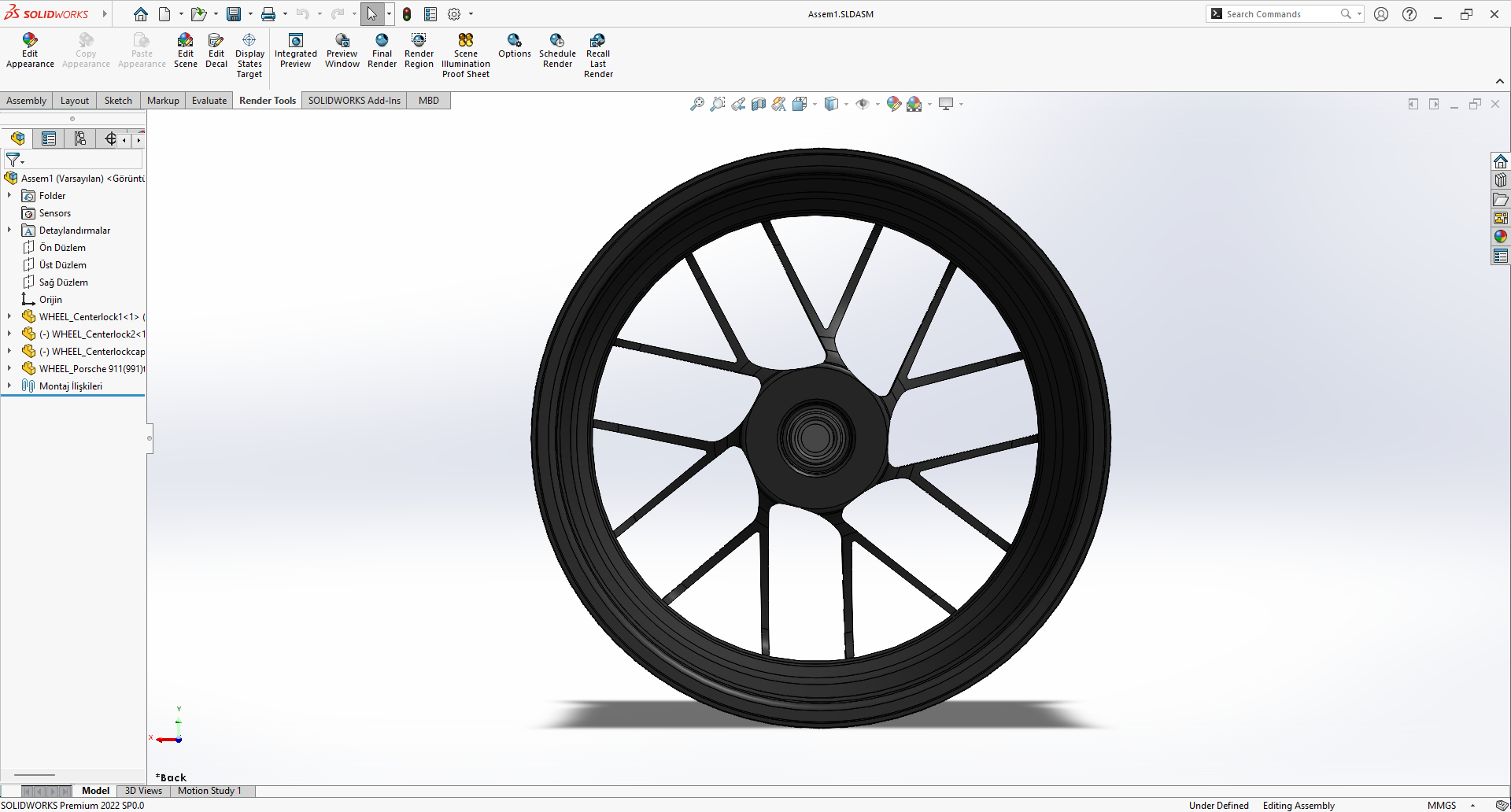
Task: Expand the WHEEL_Centerlock1<1> component
Action: 9,317
